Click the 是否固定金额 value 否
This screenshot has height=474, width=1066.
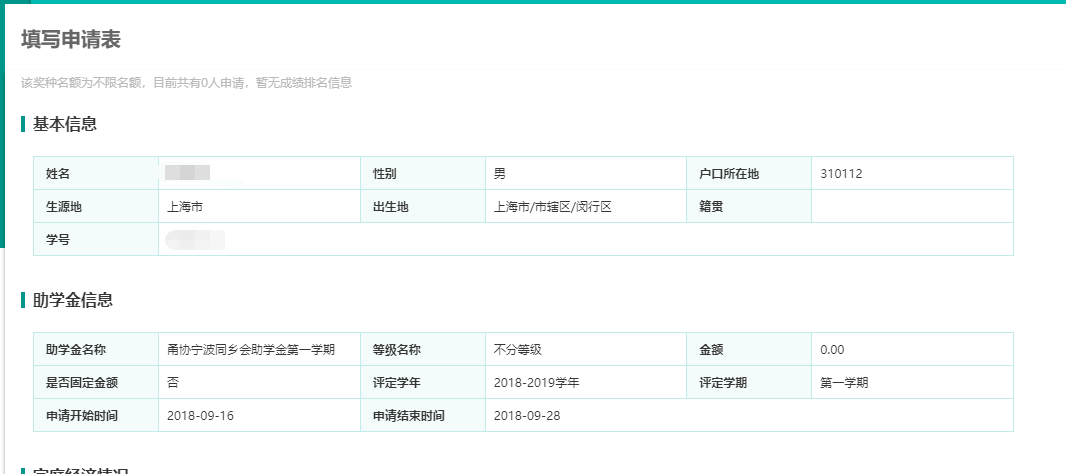173,383
